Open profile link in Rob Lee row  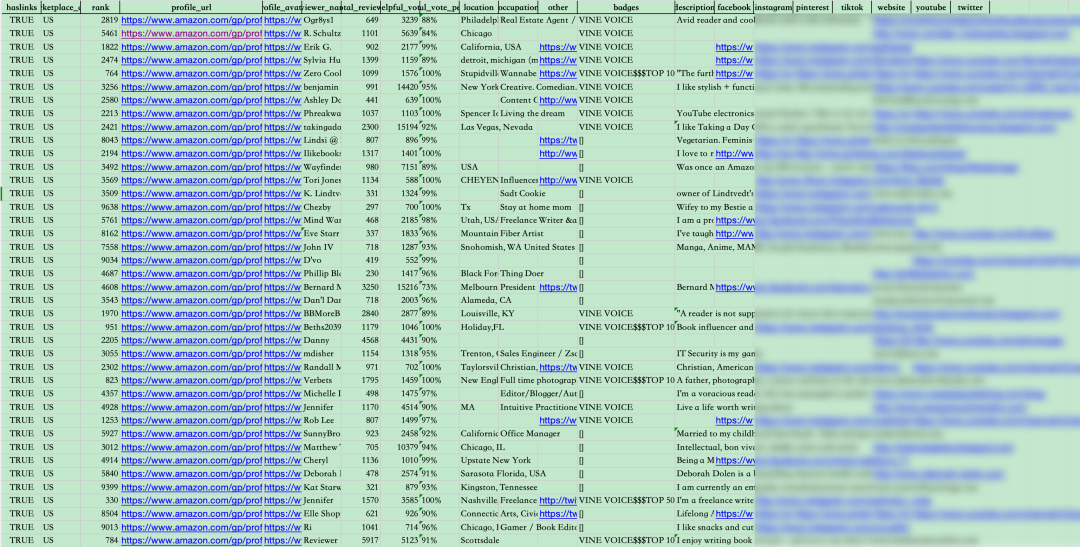click(x=191, y=420)
